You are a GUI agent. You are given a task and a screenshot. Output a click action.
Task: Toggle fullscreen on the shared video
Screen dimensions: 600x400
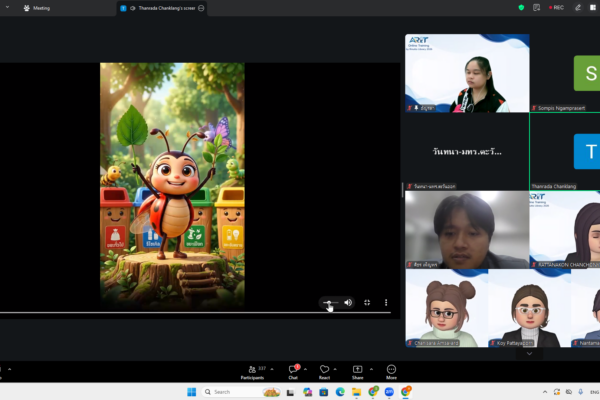click(367, 303)
